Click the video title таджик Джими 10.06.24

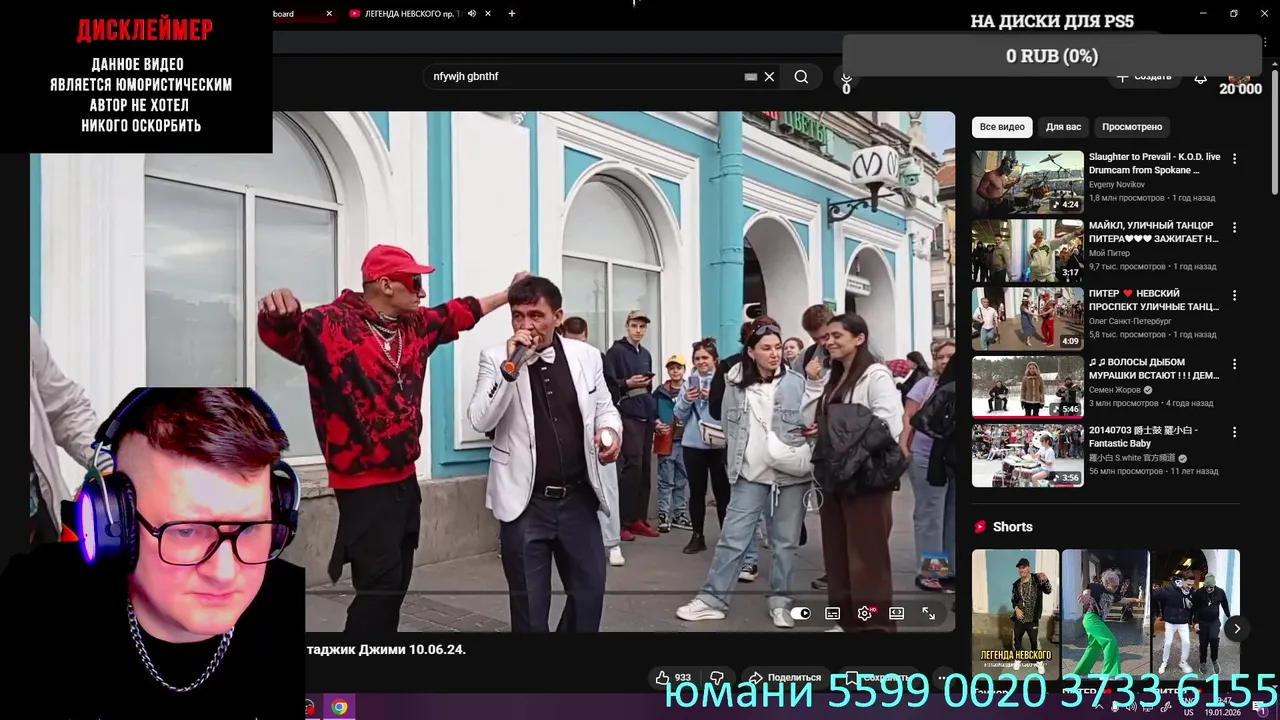(x=386, y=650)
